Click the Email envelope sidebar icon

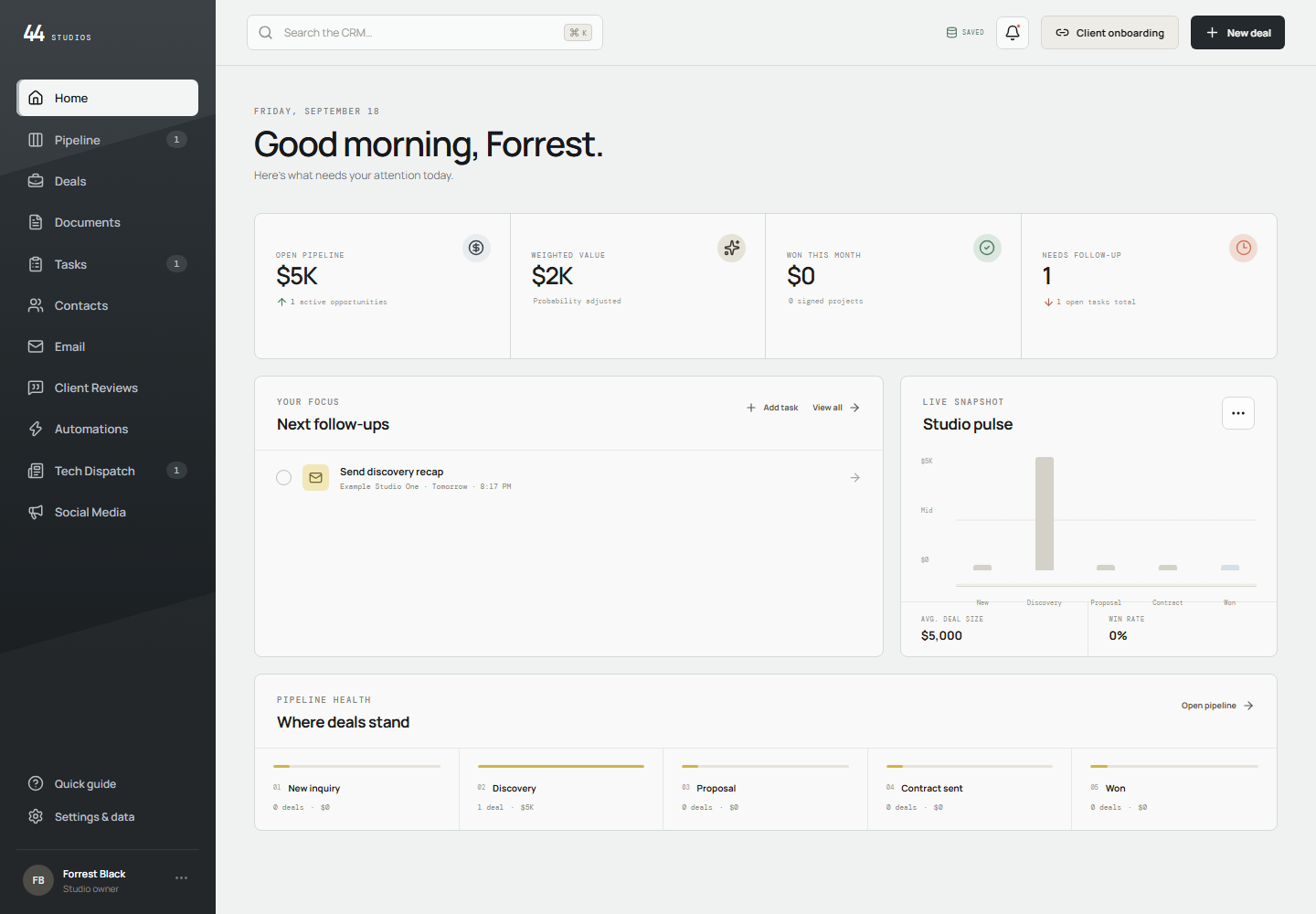point(36,346)
